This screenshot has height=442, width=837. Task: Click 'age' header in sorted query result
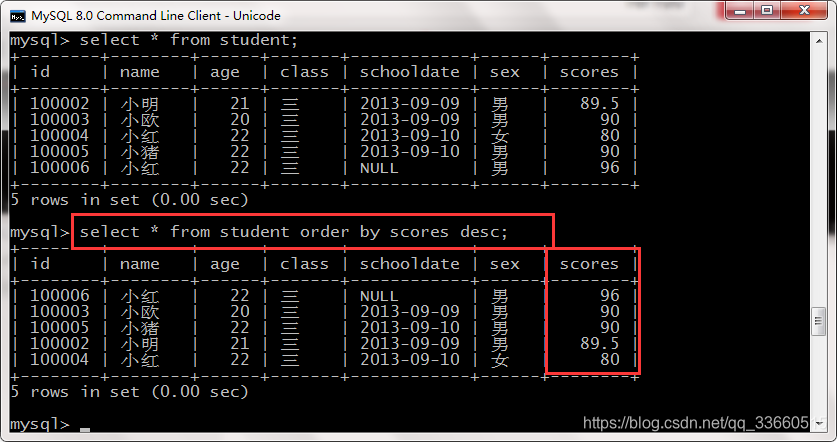point(225,265)
